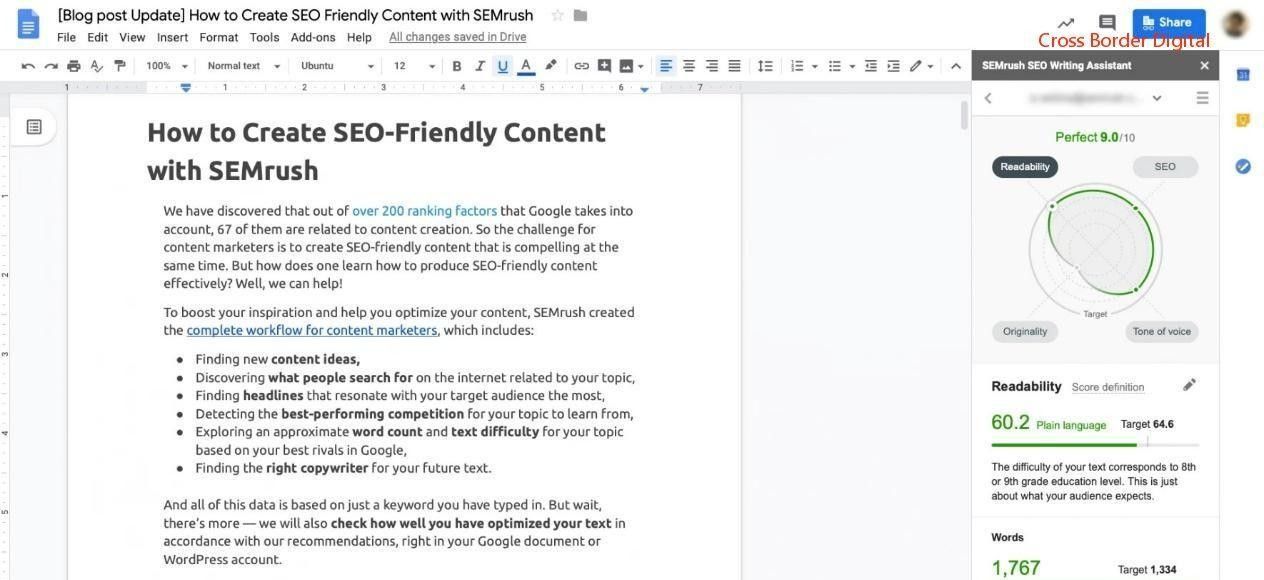
Task: Open the Insert menu
Action: [x=172, y=37]
